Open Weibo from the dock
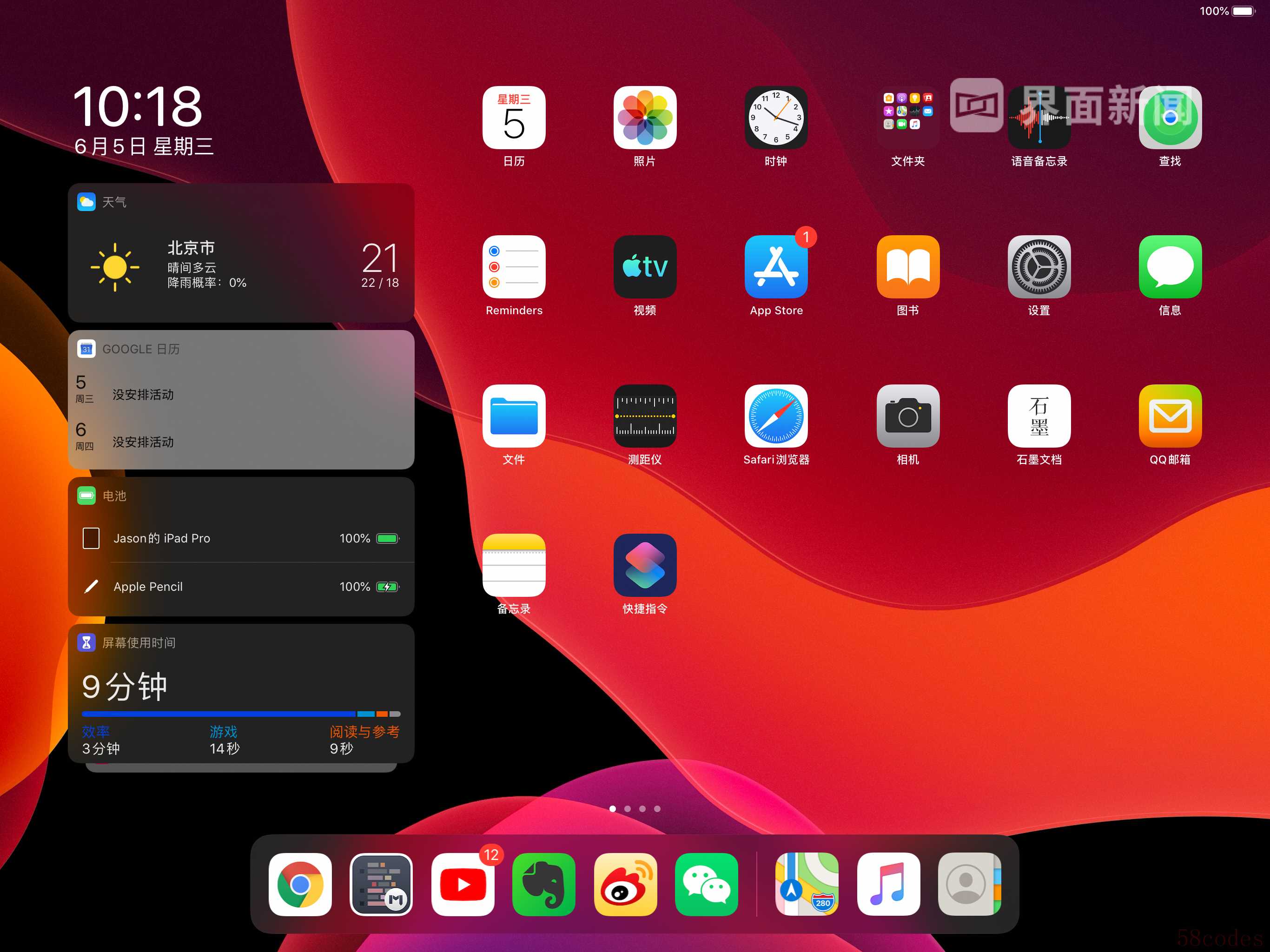The image size is (1270, 952). pos(625,884)
